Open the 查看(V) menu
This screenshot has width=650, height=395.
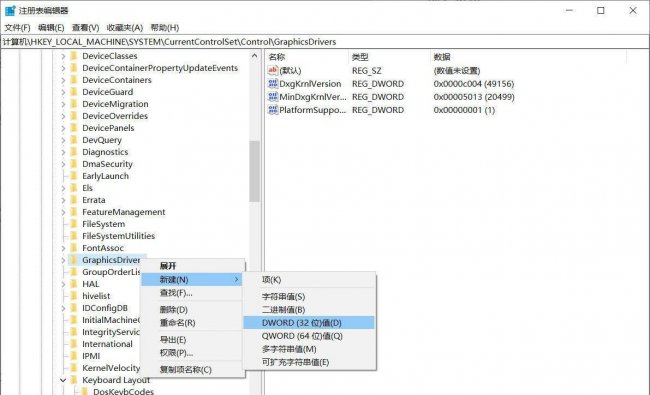pyautogui.click(x=85, y=28)
